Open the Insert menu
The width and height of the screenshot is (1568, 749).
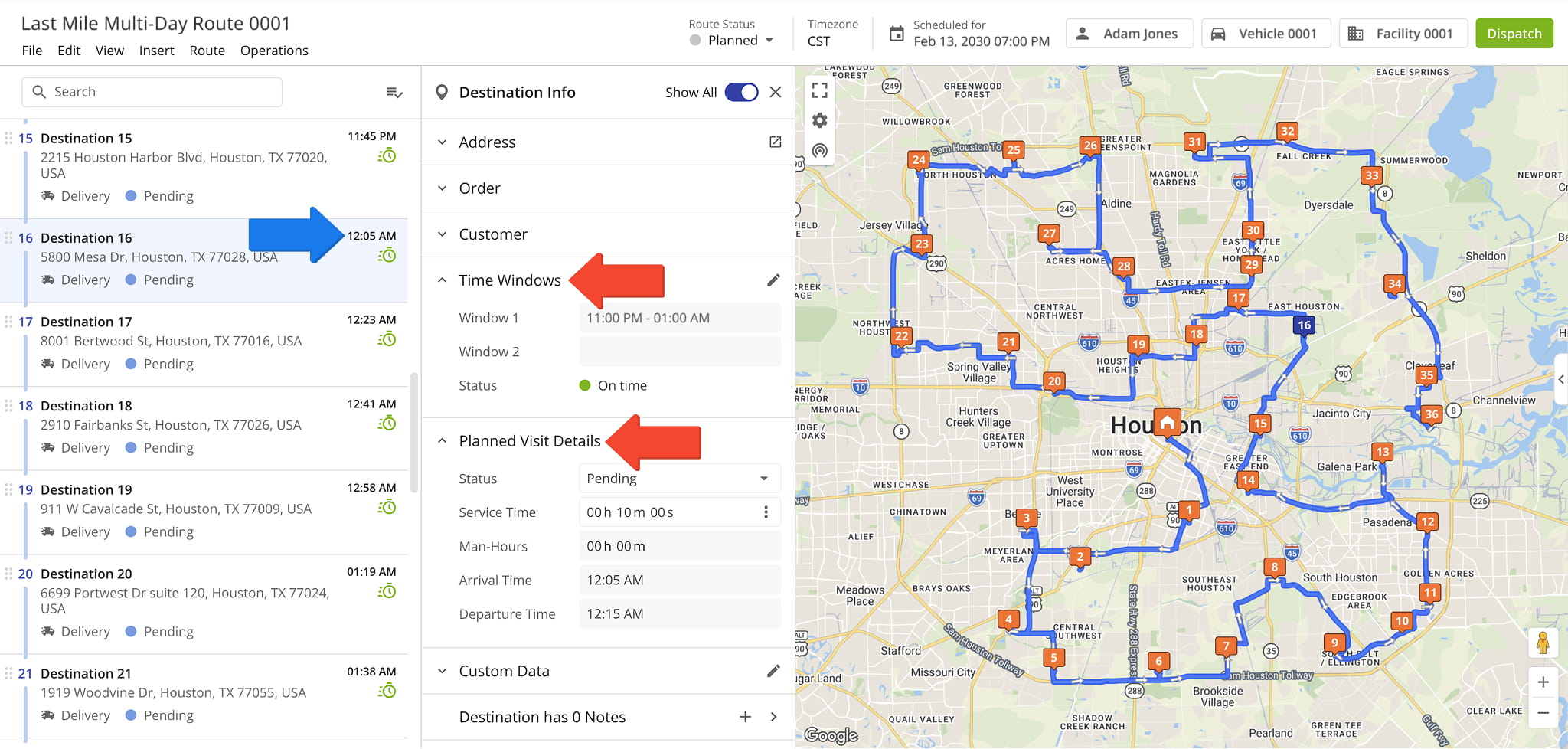coord(156,51)
